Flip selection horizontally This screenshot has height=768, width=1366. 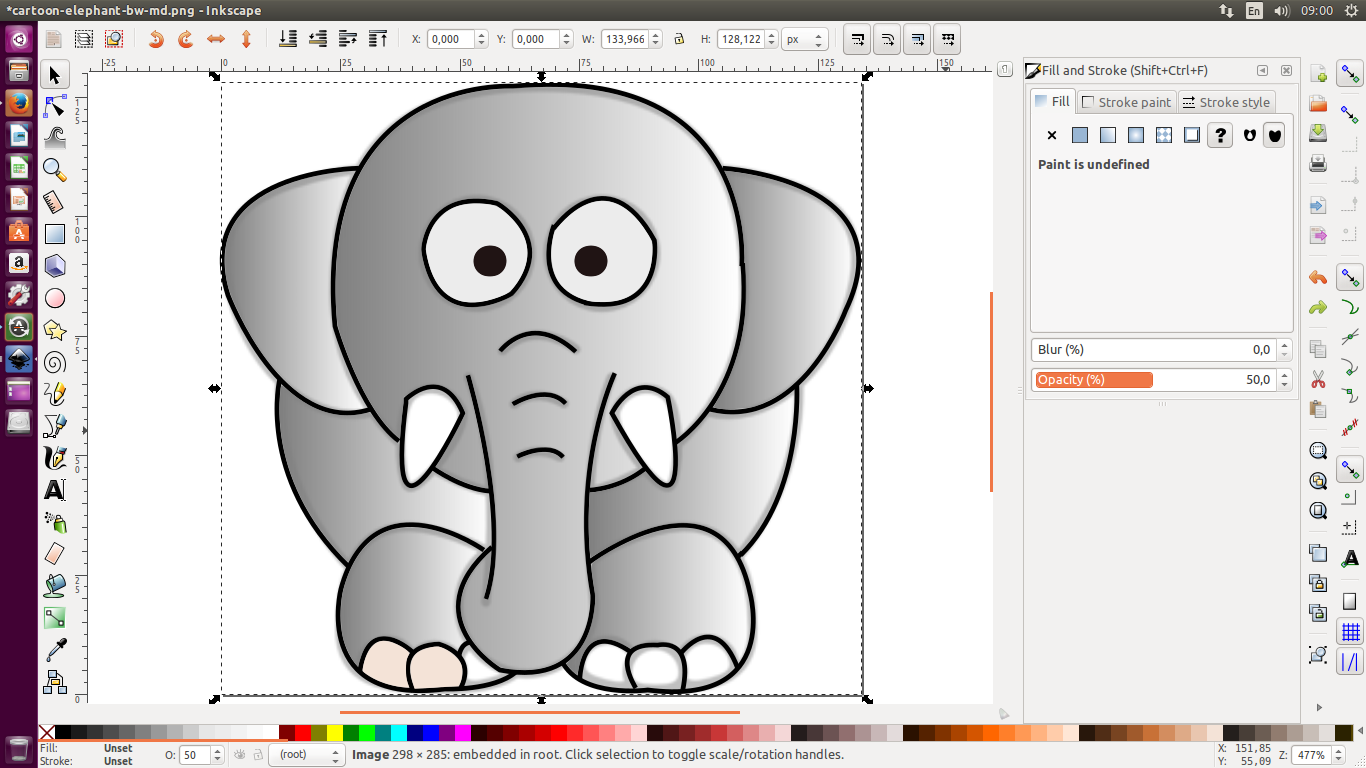point(216,39)
